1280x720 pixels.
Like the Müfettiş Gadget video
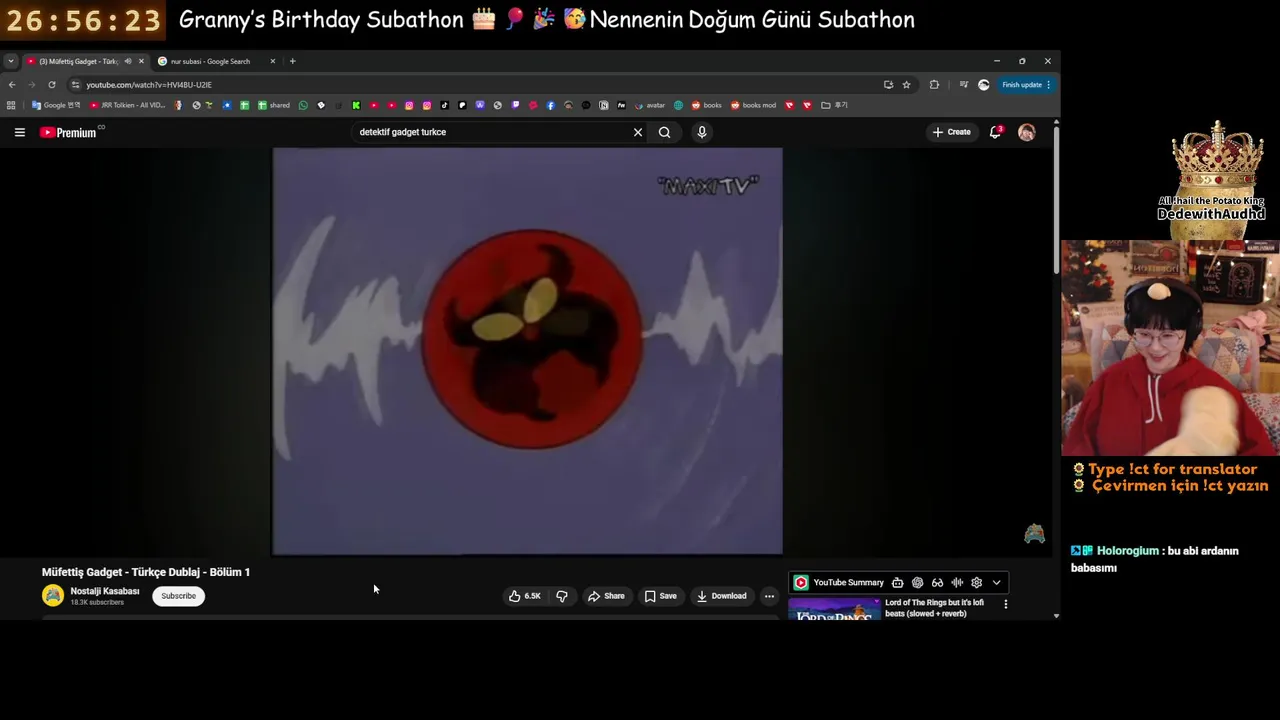525,596
